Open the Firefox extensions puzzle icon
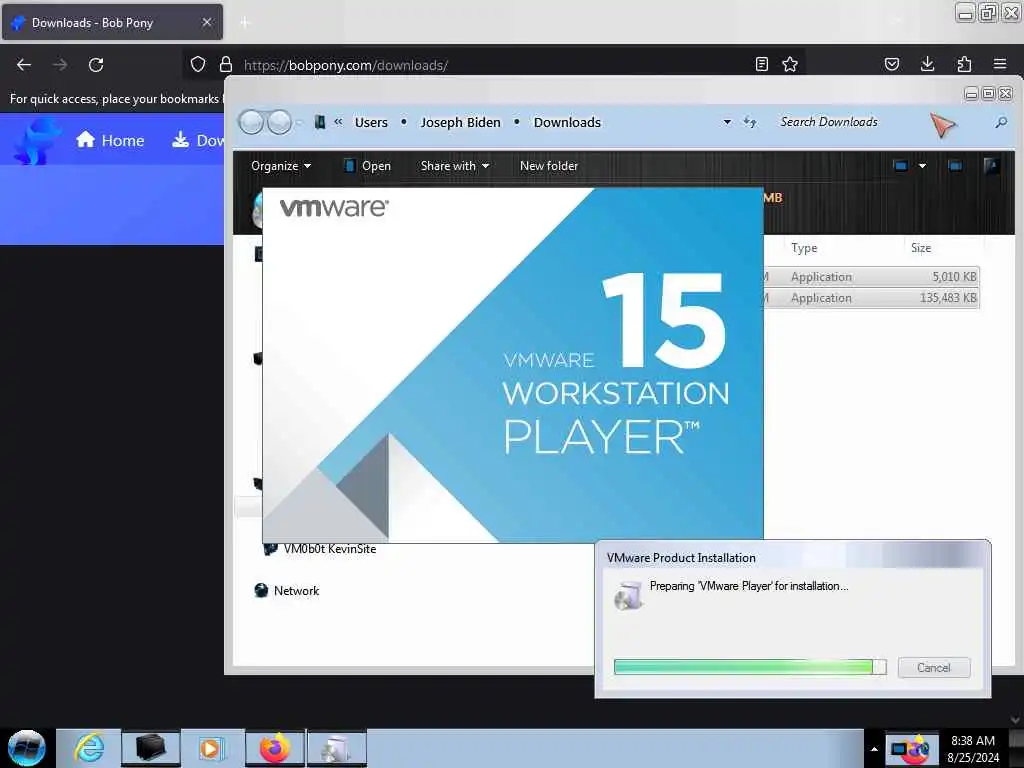The image size is (1024, 768). (964, 64)
